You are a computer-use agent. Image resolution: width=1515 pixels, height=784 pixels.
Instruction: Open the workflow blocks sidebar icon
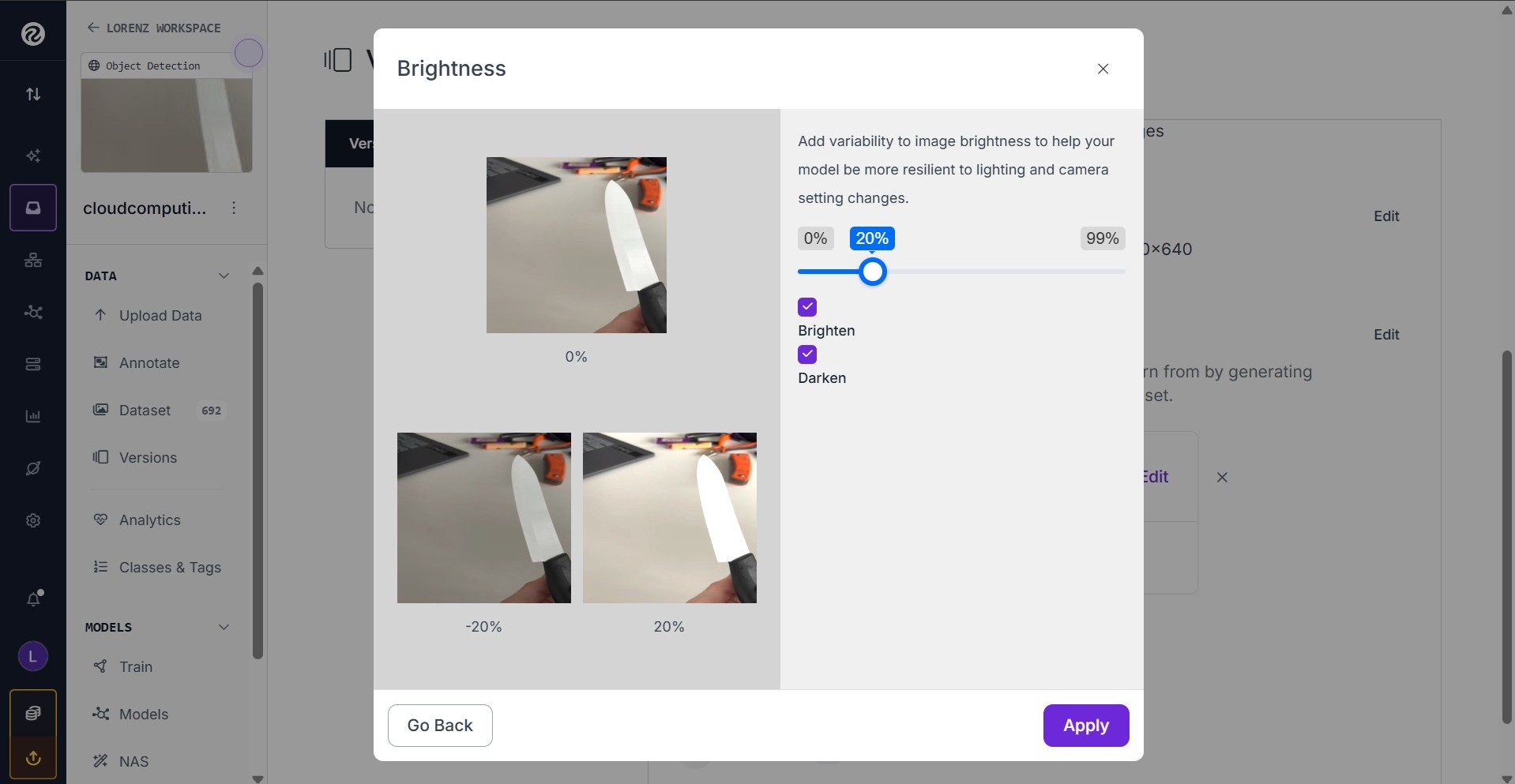(x=33, y=260)
